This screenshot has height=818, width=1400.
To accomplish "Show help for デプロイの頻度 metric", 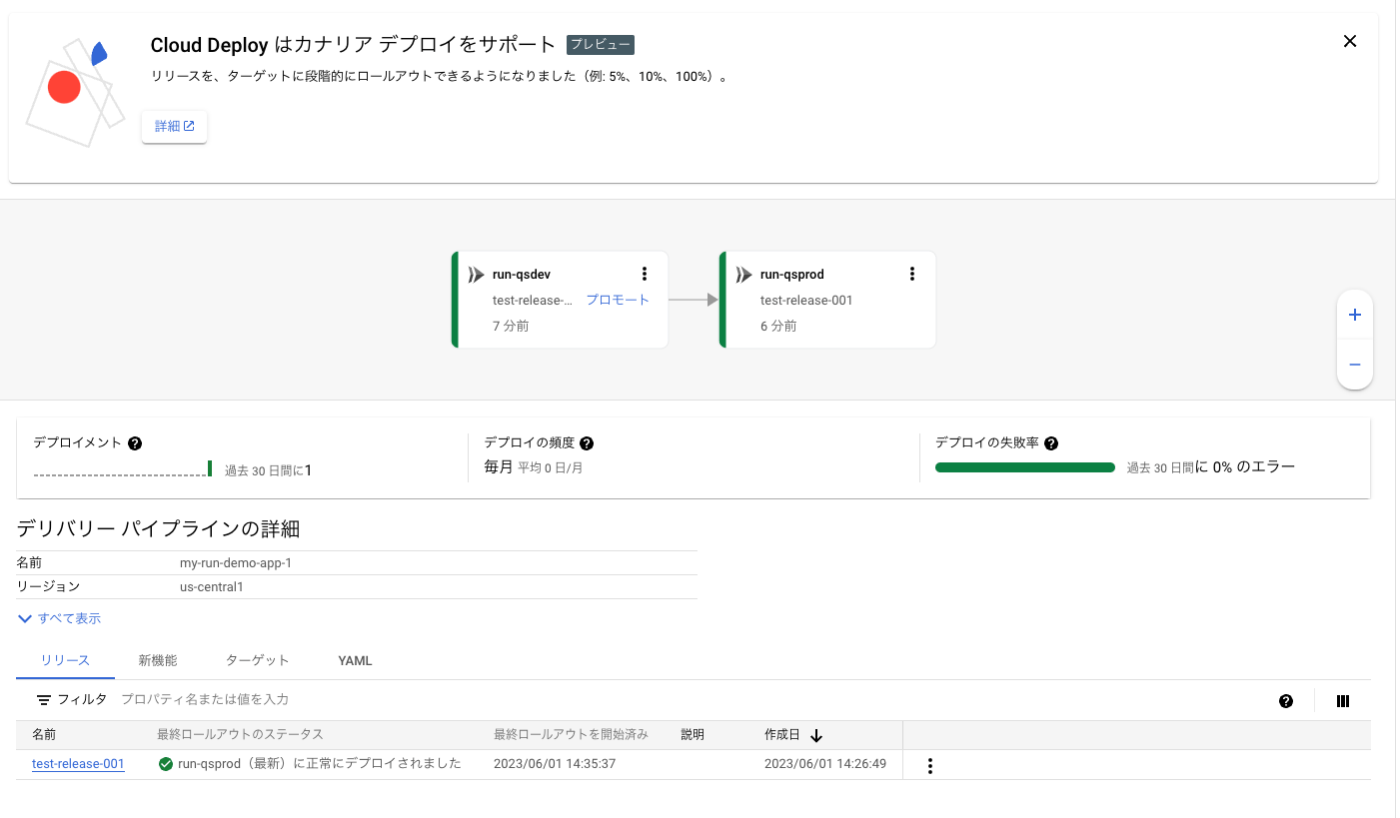I will pos(587,443).
